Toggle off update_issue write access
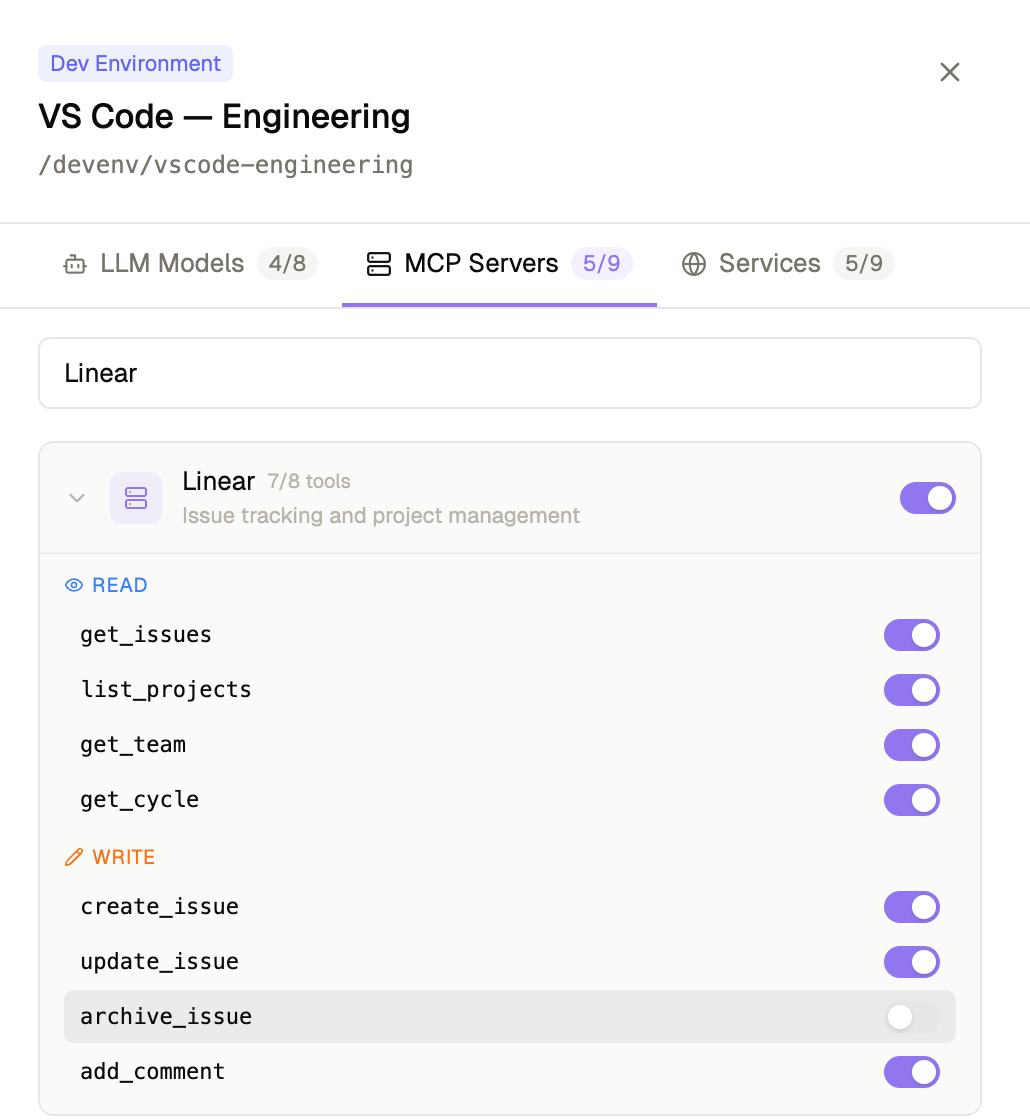The image size is (1030, 1120). coord(911,961)
